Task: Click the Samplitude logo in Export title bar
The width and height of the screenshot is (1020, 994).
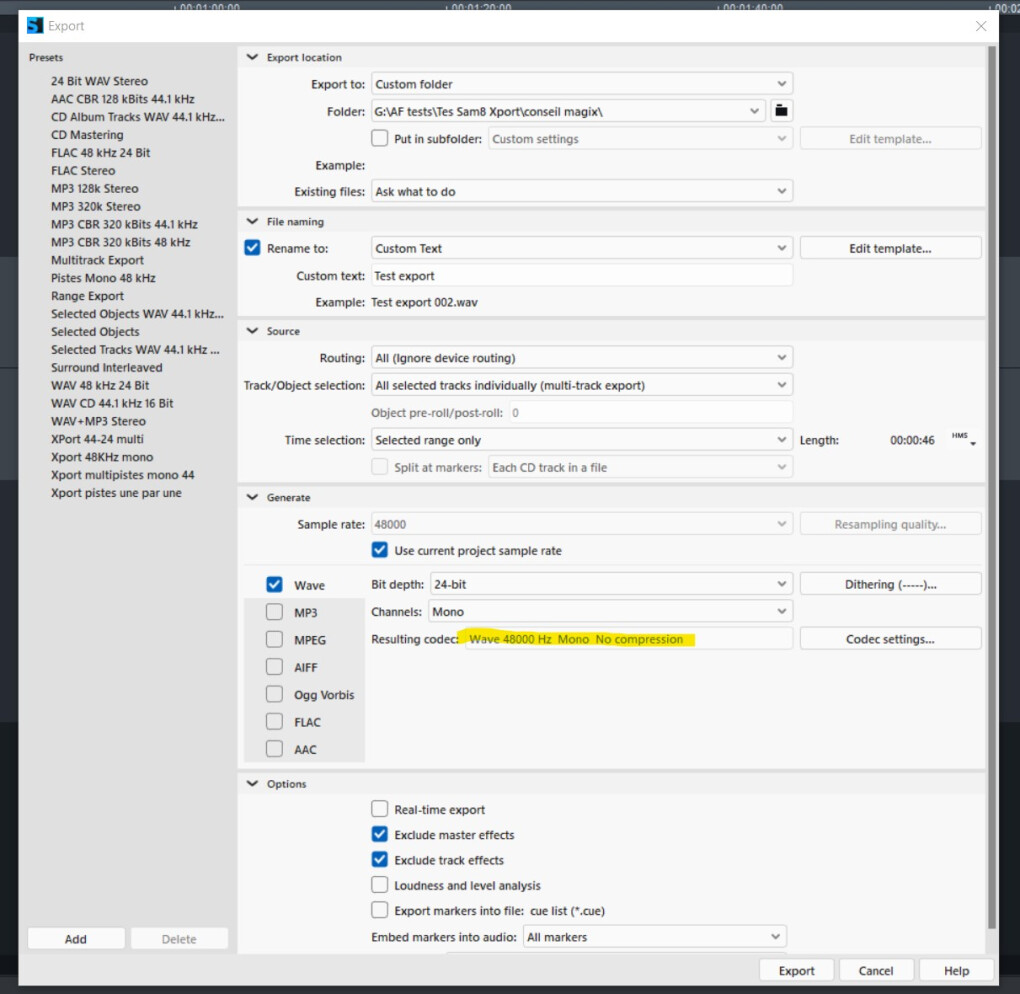Action: click(34, 26)
